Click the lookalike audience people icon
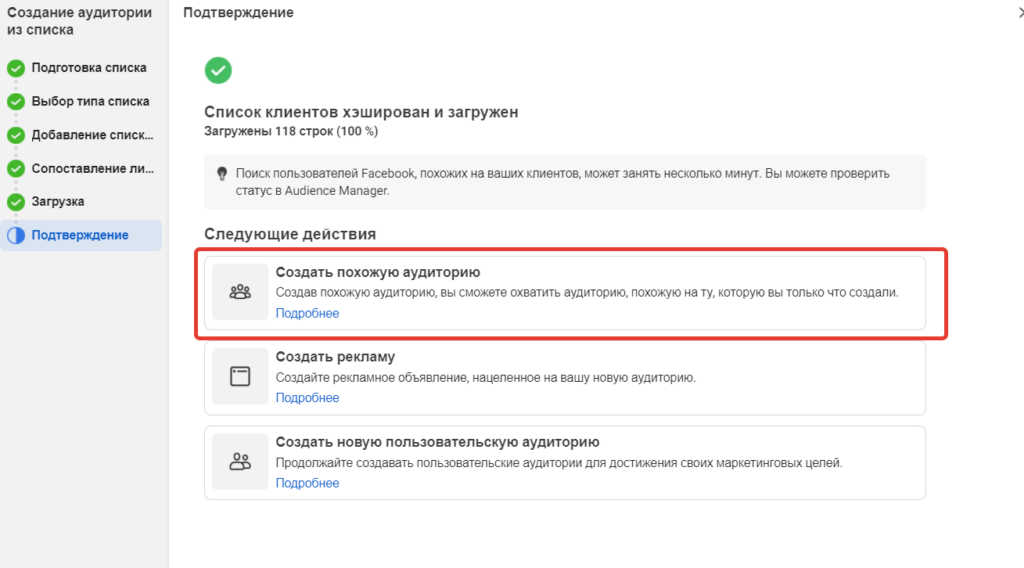 (x=240, y=292)
